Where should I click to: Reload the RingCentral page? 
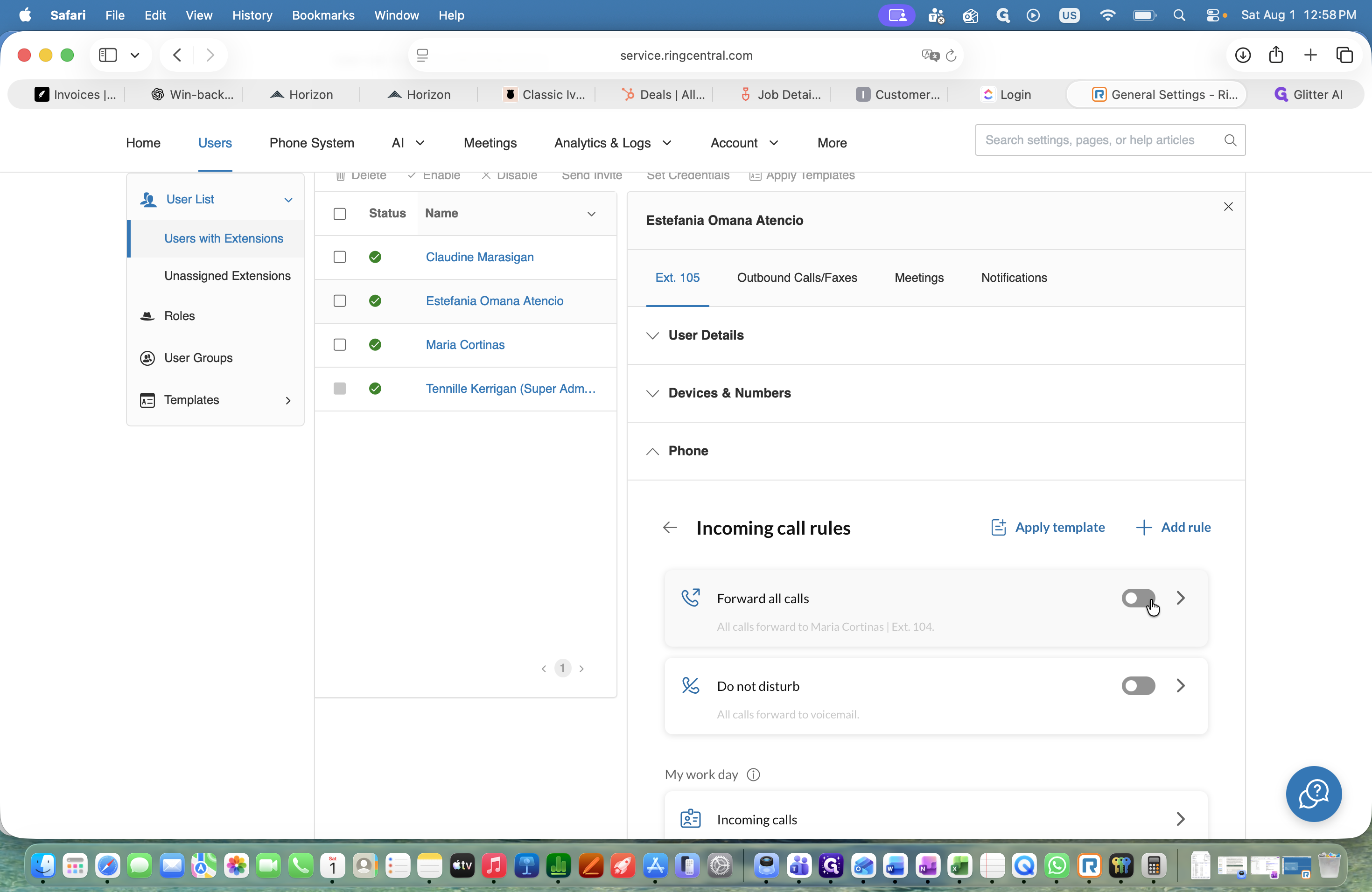(951, 56)
